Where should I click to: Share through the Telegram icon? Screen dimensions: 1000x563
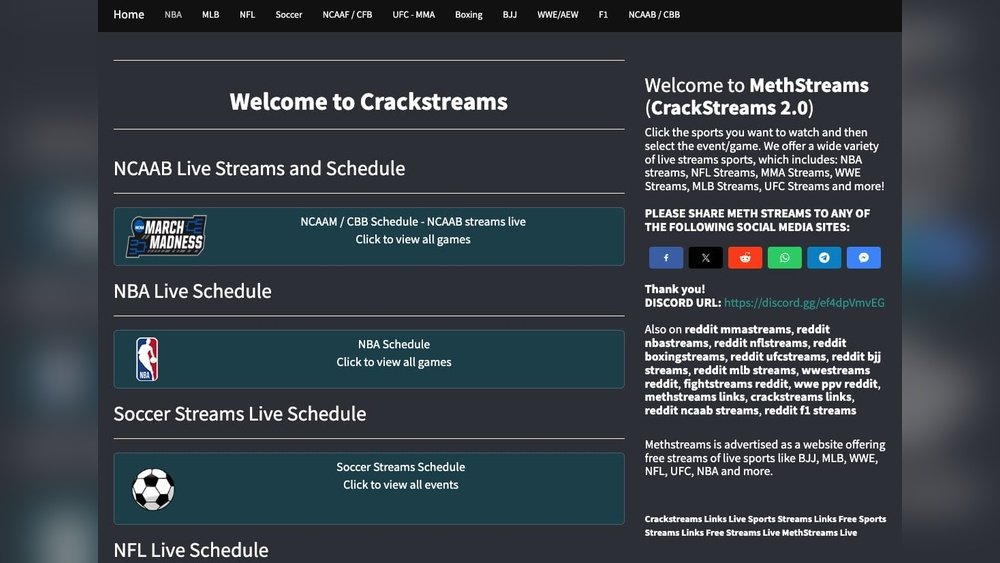(824, 258)
